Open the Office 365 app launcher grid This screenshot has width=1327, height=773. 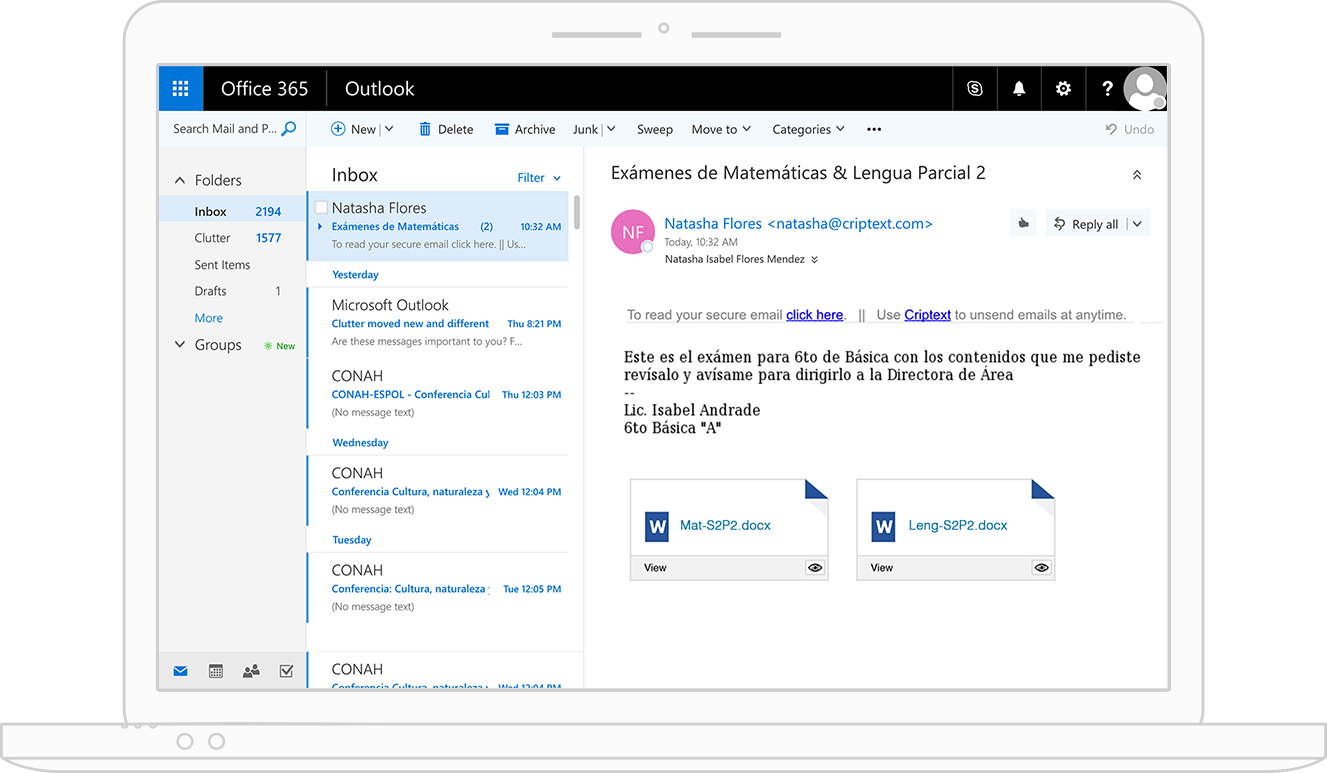[180, 89]
